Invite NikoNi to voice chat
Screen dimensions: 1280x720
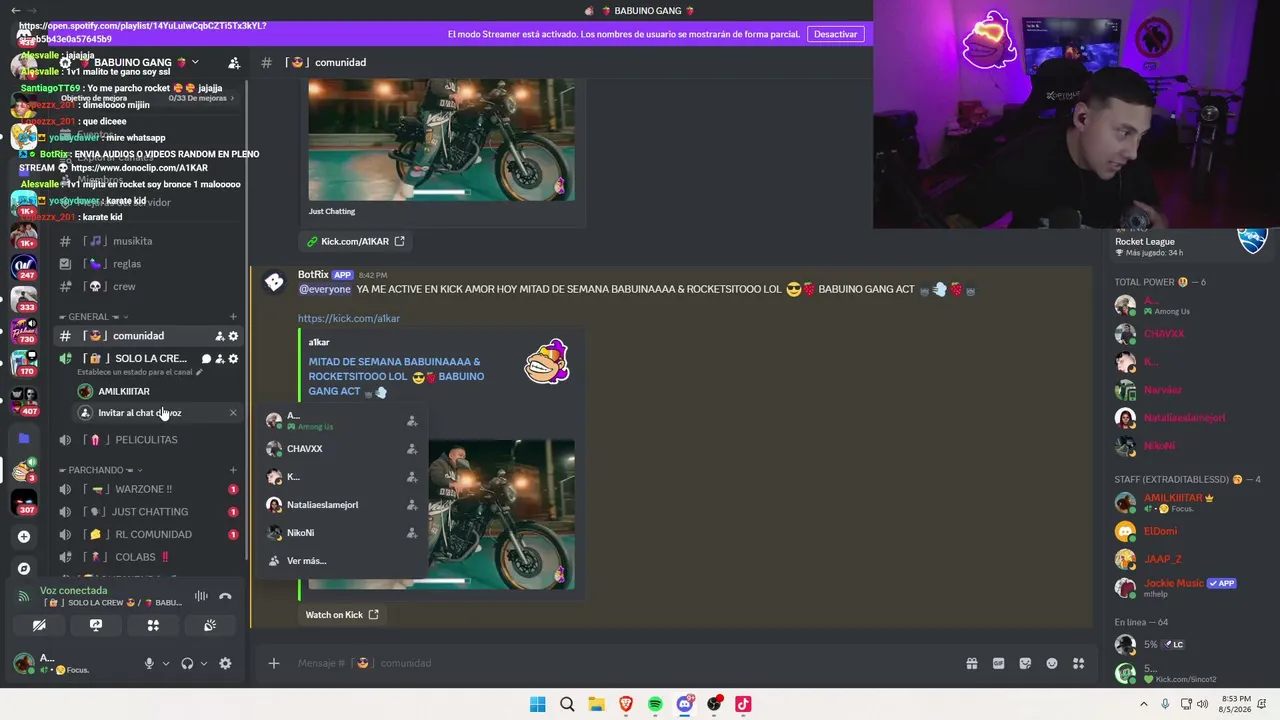tap(411, 533)
